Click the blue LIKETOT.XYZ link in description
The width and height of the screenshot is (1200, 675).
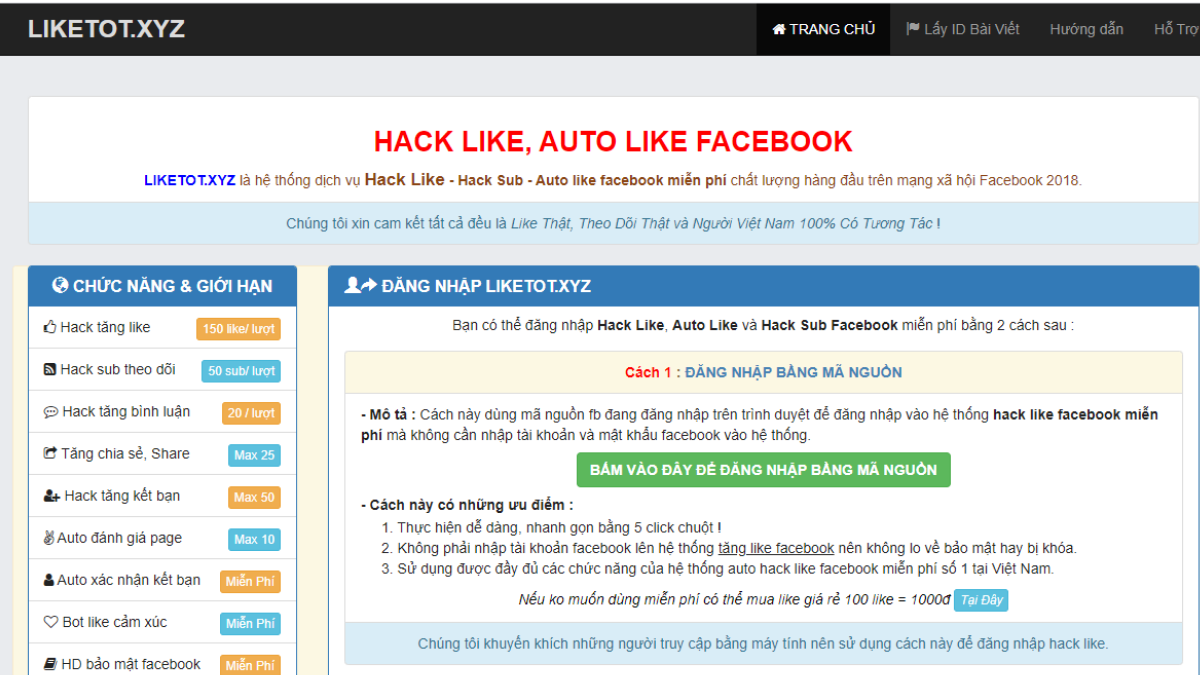190,181
